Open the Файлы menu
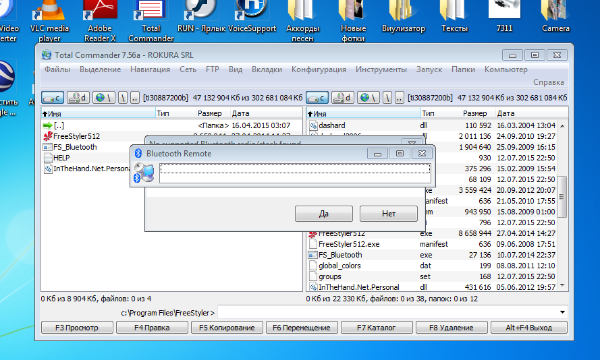Image resolution: width=600 pixels, height=360 pixels. pyautogui.click(x=57, y=69)
